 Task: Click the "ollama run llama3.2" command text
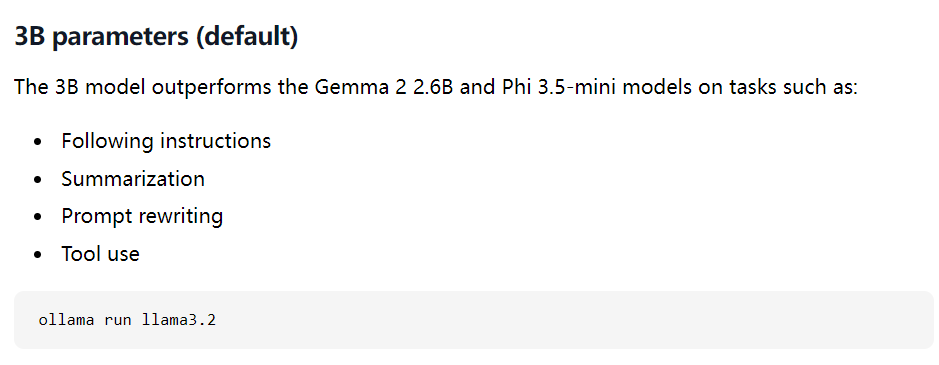point(127,319)
